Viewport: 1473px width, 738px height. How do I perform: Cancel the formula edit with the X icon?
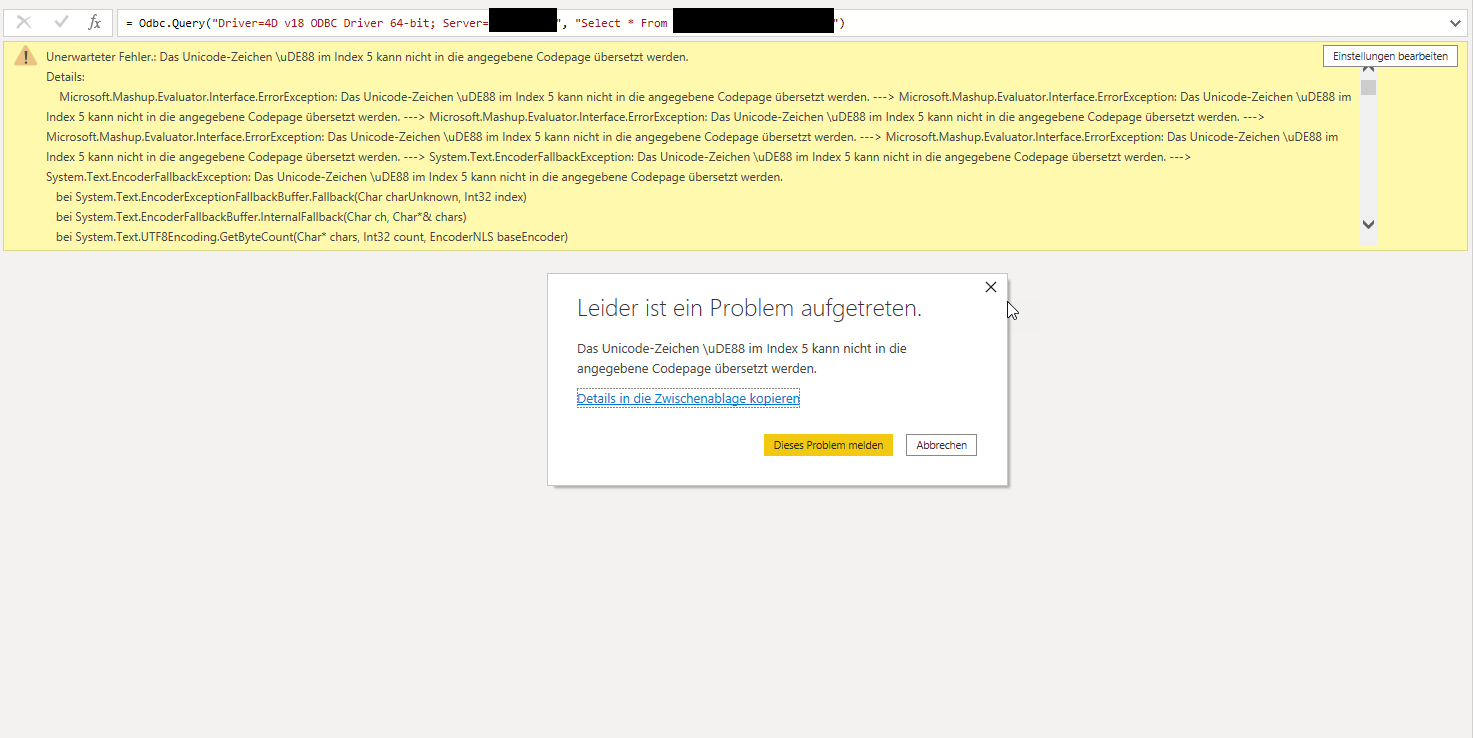point(24,22)
